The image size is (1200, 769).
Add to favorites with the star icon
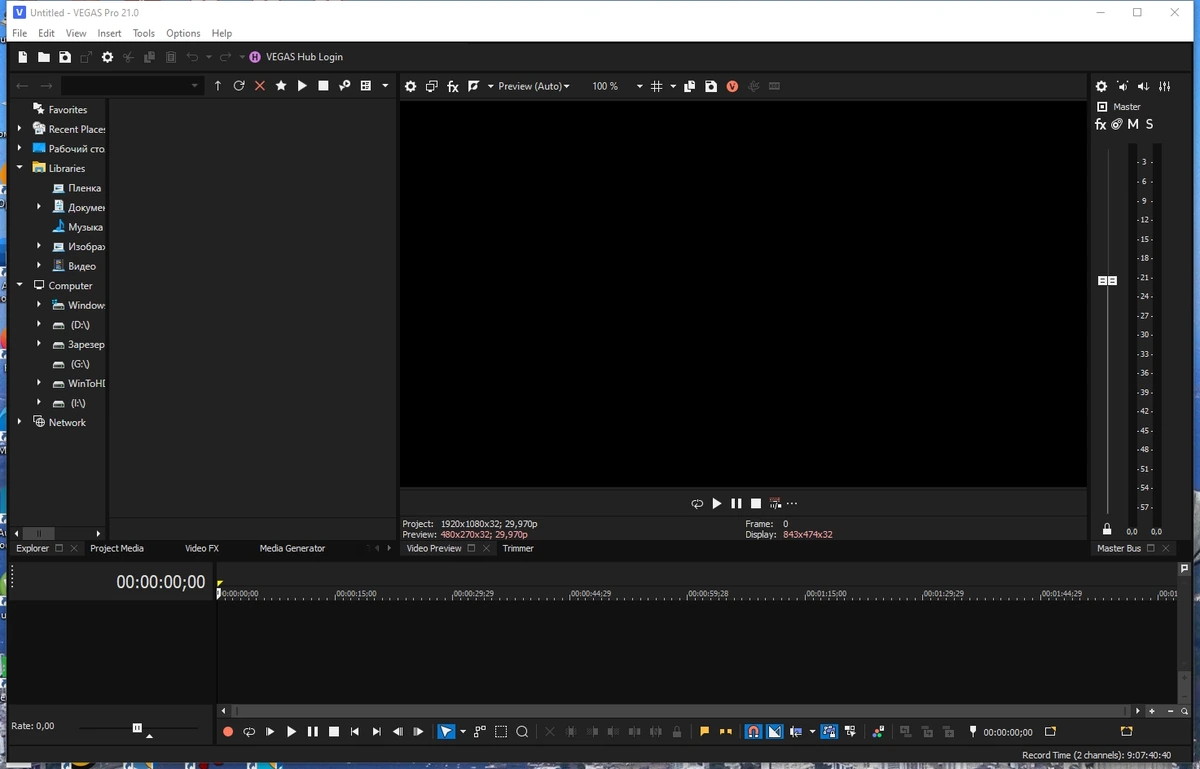click(281, 86)
